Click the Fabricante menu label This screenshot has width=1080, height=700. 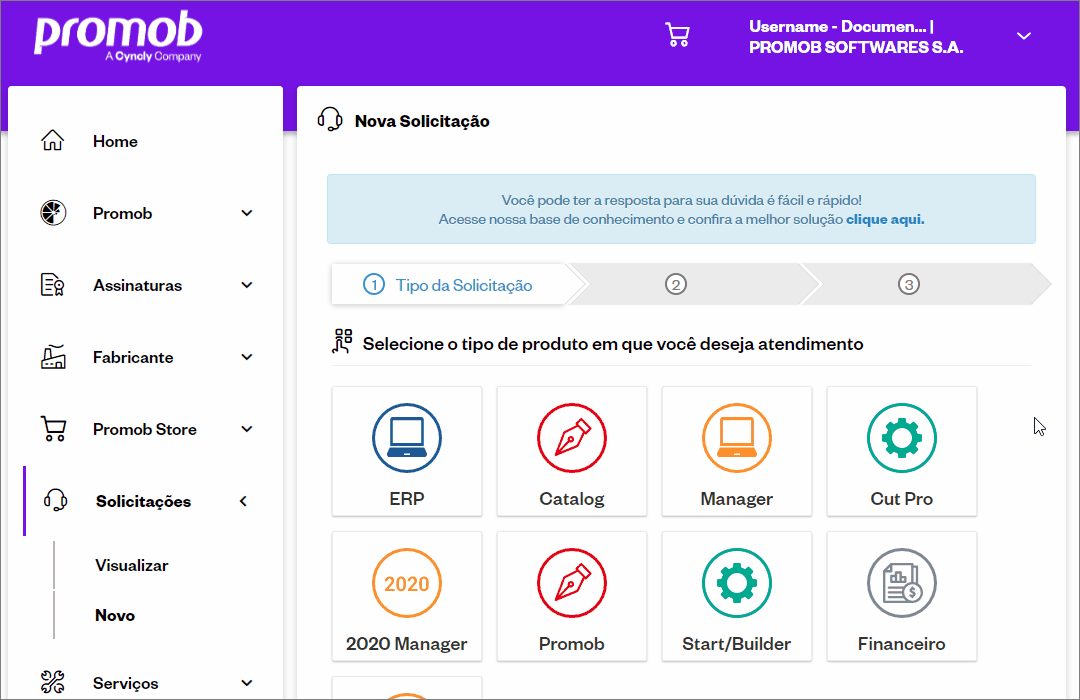click(x=133, y=358)
